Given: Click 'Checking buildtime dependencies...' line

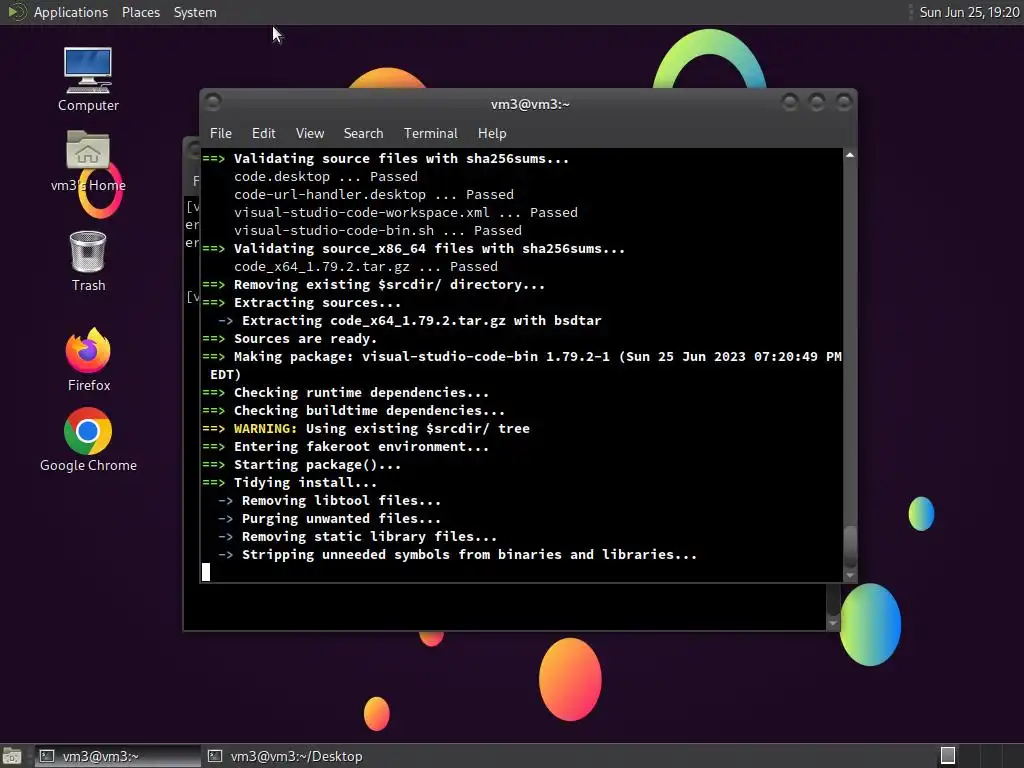Looking at the screenshot, I should coord(369,411).
